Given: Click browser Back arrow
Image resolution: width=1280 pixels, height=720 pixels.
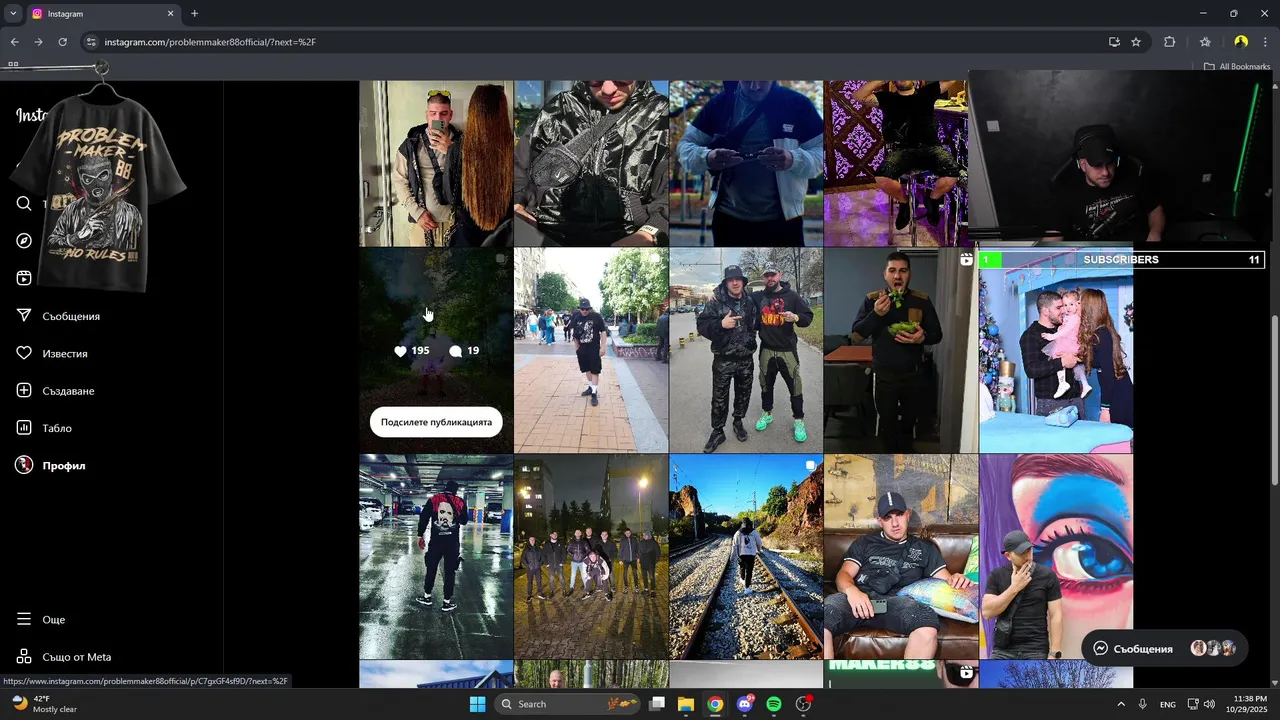Looking at the screenshot, I should point(14,42).
